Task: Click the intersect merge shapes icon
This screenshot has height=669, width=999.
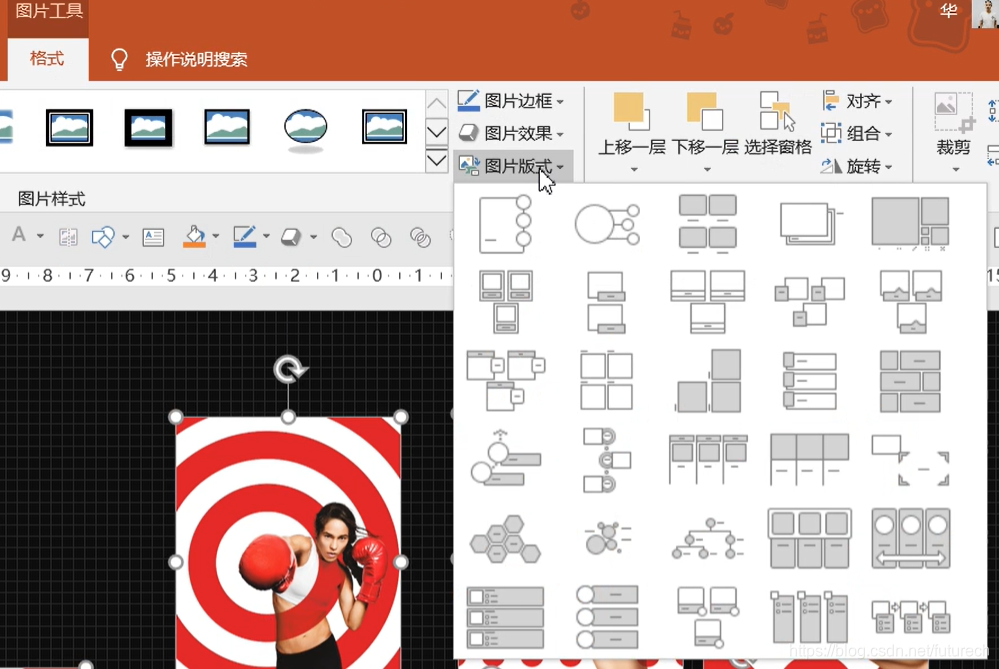Action: pos(420,238)
